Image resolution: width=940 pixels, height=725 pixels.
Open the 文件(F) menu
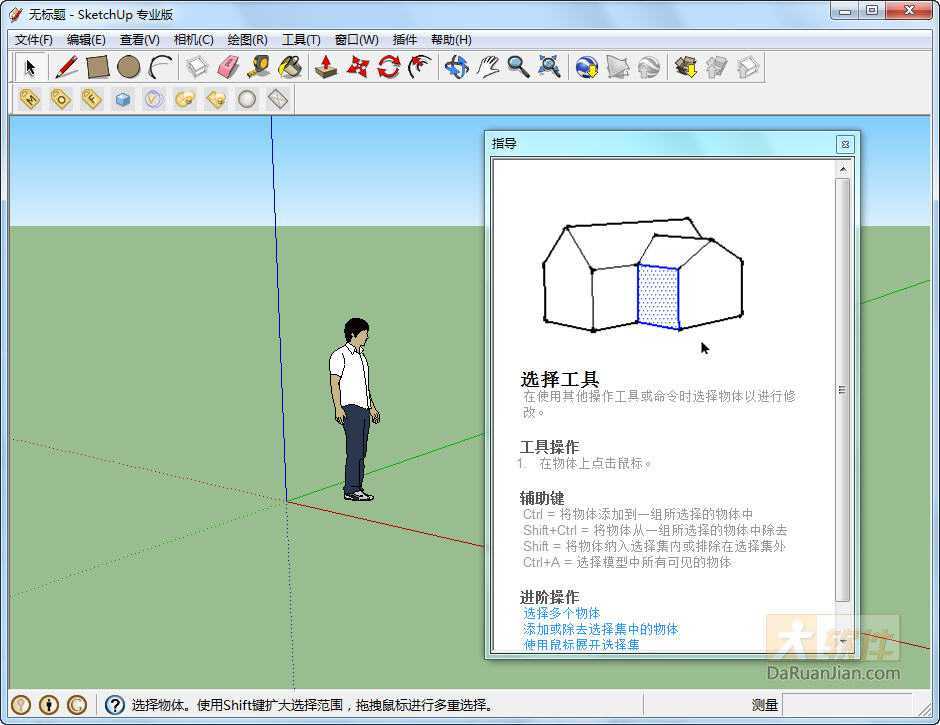point(34,40)
